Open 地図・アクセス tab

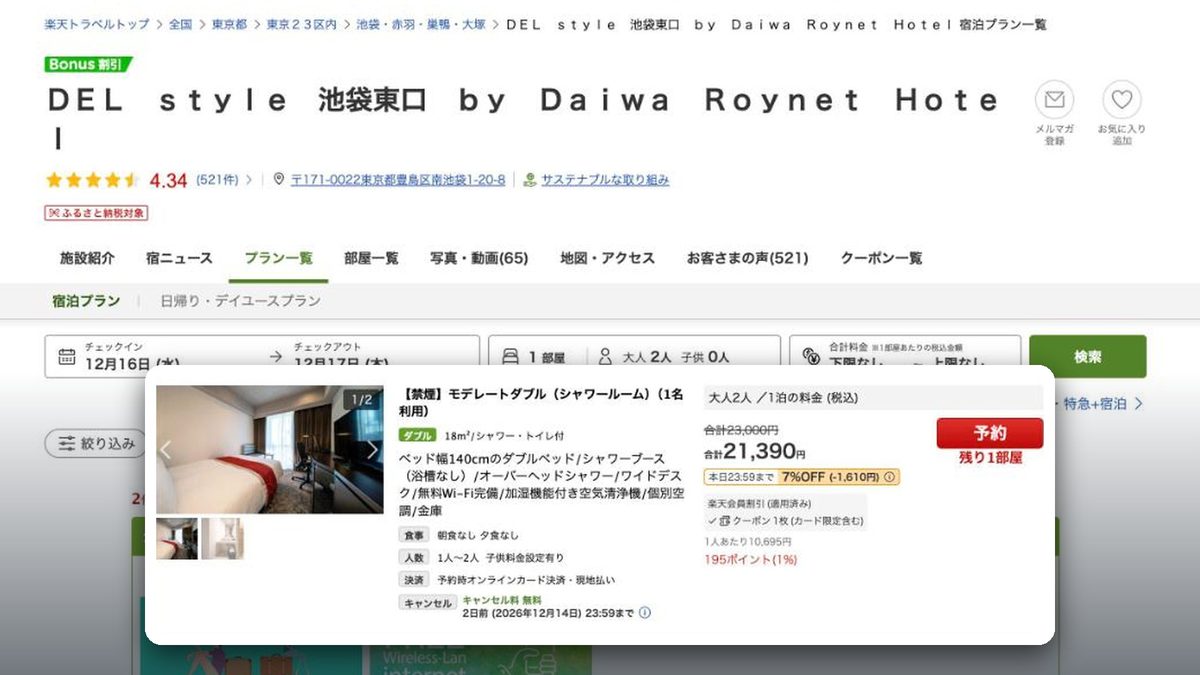(x=607, y=258)
